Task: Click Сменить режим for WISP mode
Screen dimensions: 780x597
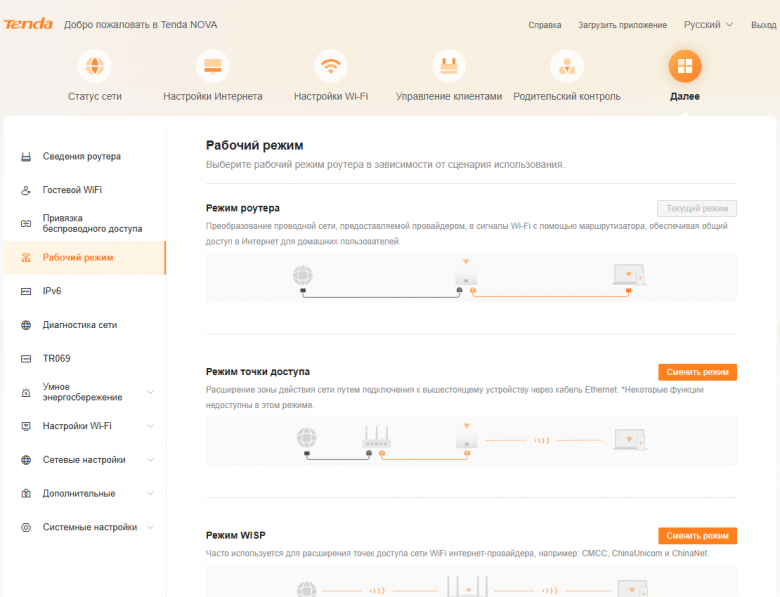Action: point(697,536)
